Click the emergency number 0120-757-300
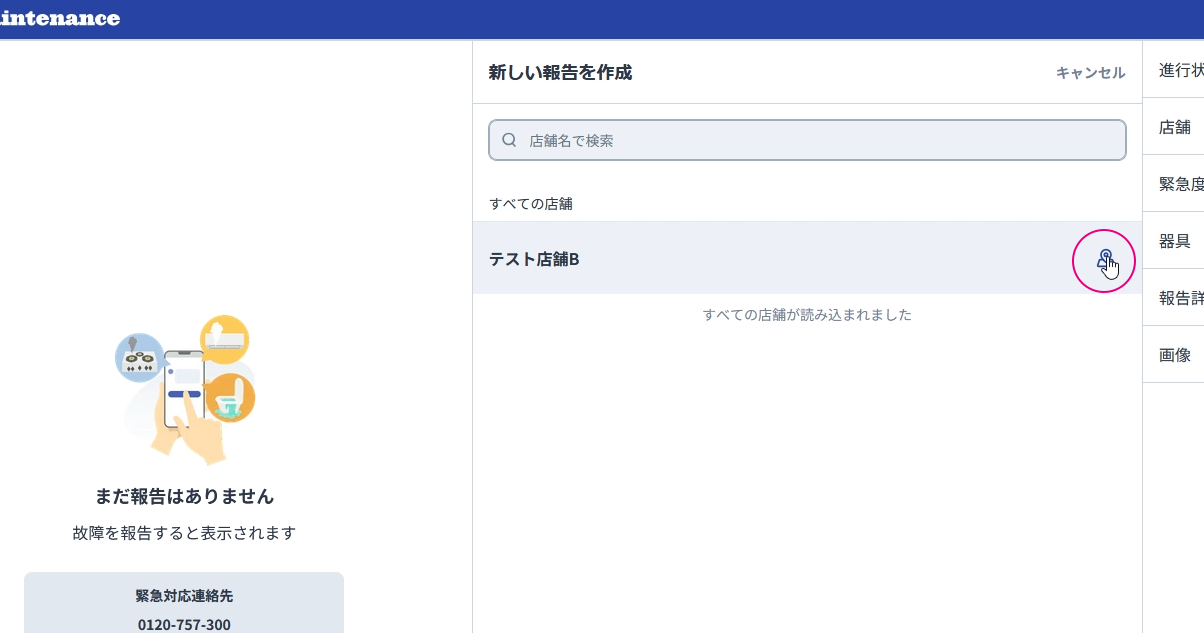Screen dimensions: 1204x633 [x=184, y=625]
